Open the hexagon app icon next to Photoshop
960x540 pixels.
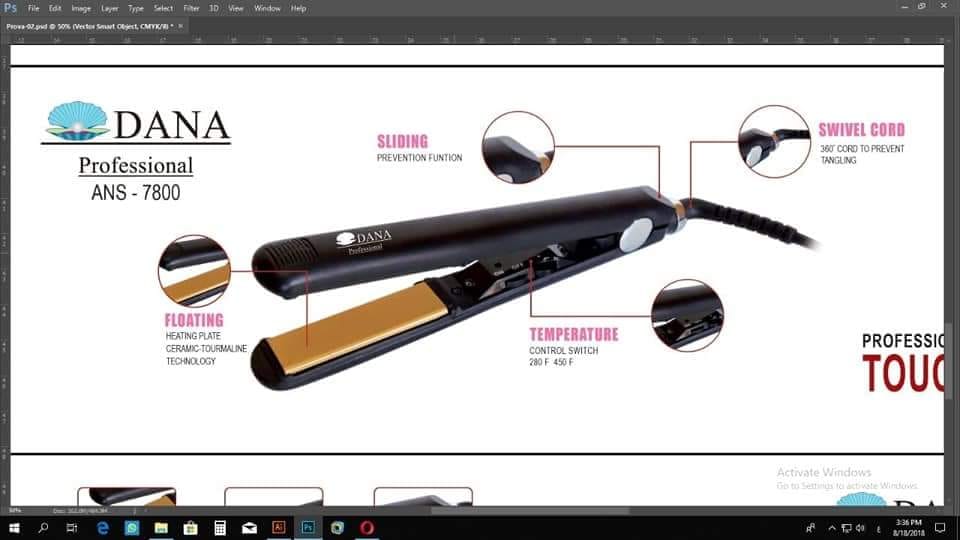[x=337, y=528]
